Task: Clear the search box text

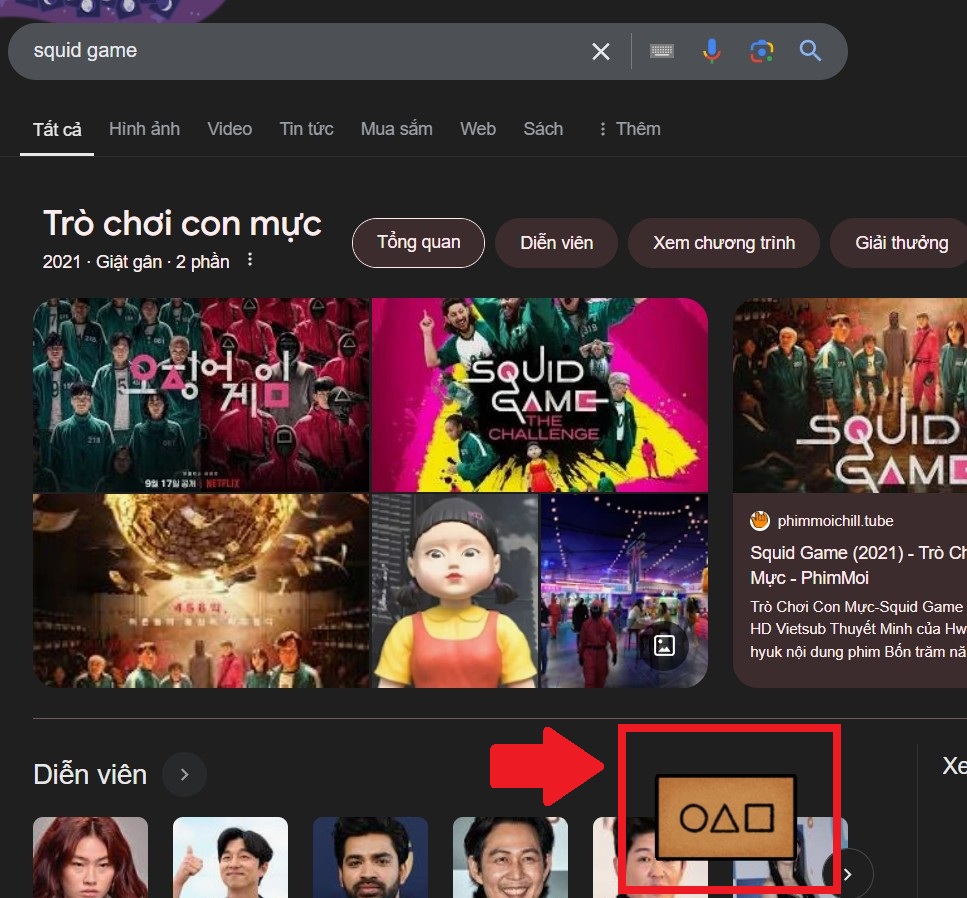Action: pos(601,51)
